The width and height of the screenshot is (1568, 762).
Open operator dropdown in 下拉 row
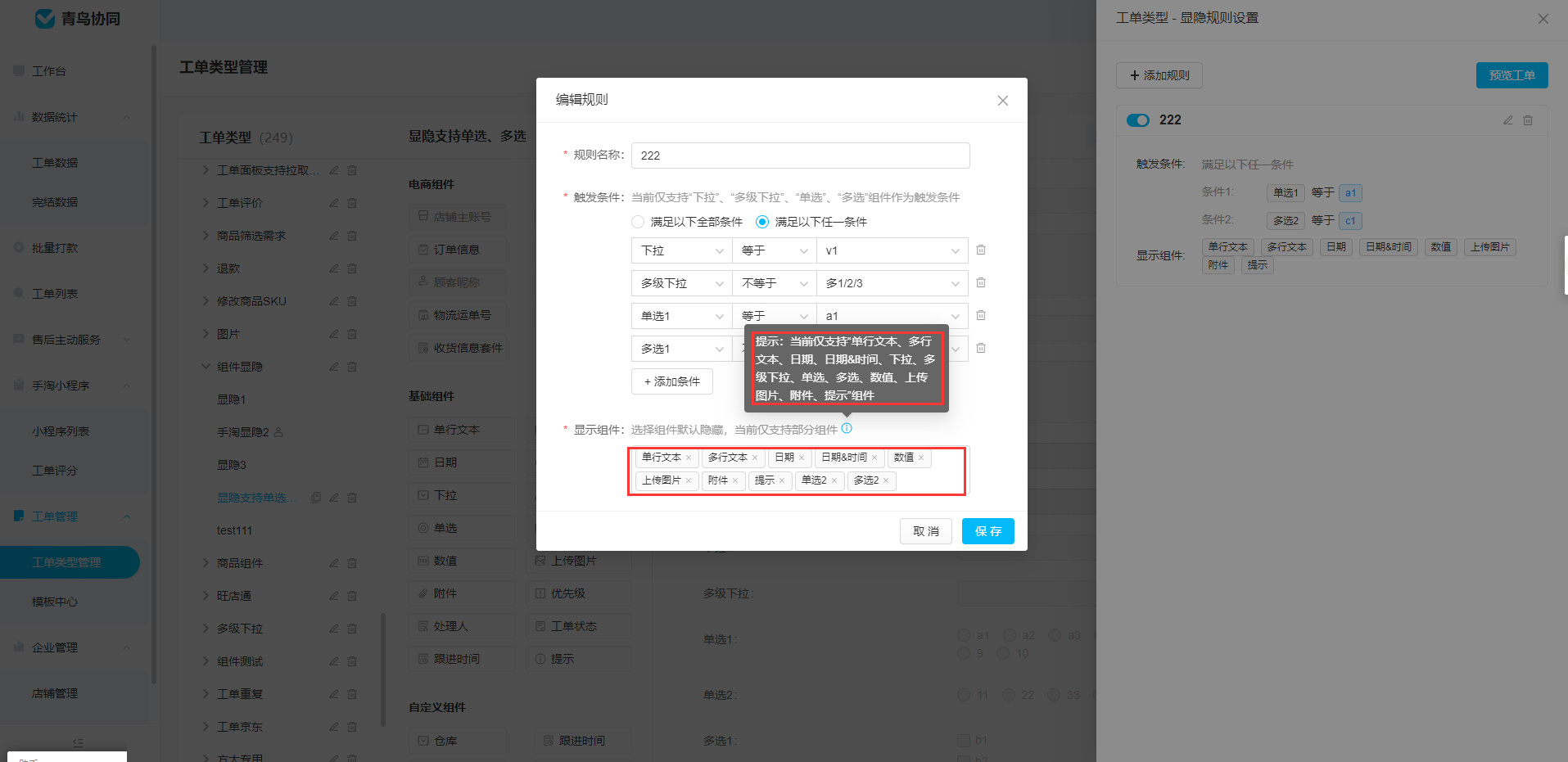[775, 250]
